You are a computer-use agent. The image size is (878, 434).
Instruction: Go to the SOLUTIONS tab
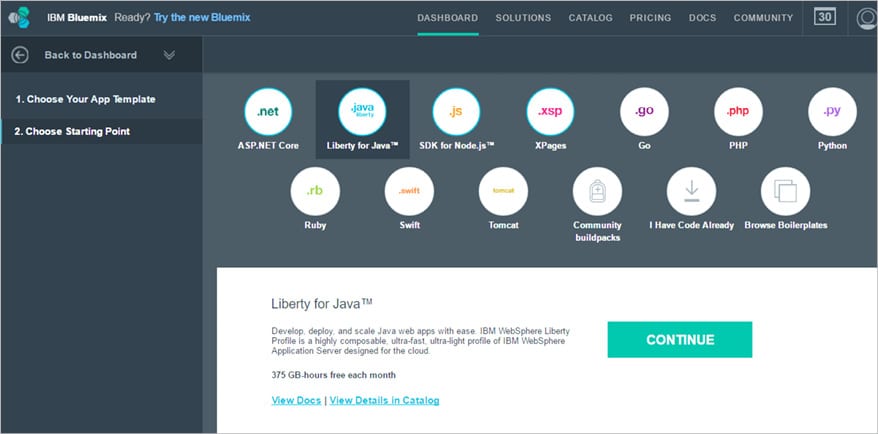point(524,18)
